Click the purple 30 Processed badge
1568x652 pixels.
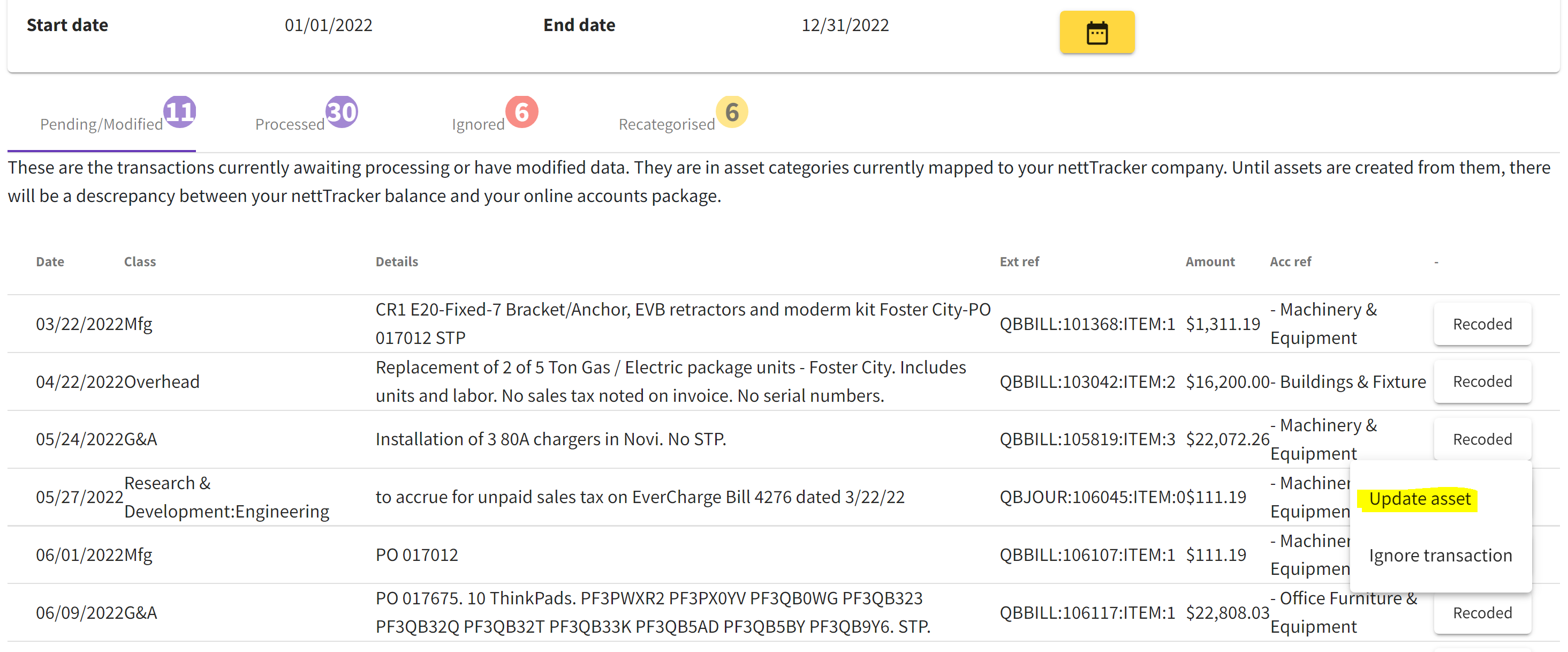click(342, 112)
